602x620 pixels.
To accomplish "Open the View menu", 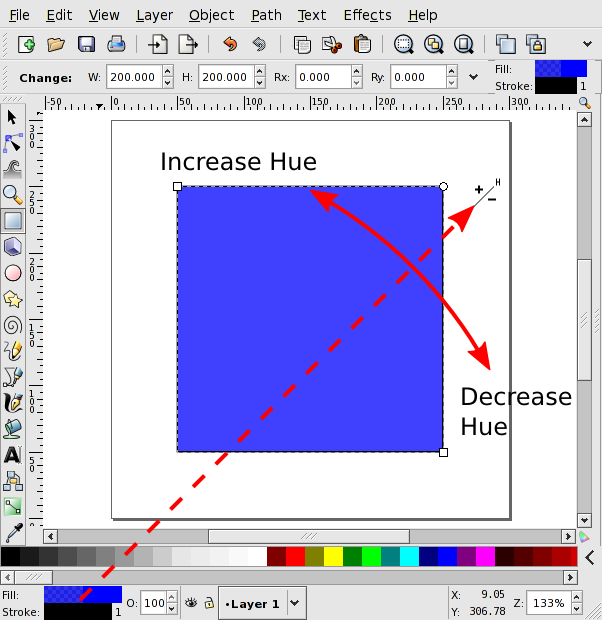I will point(104,15).
